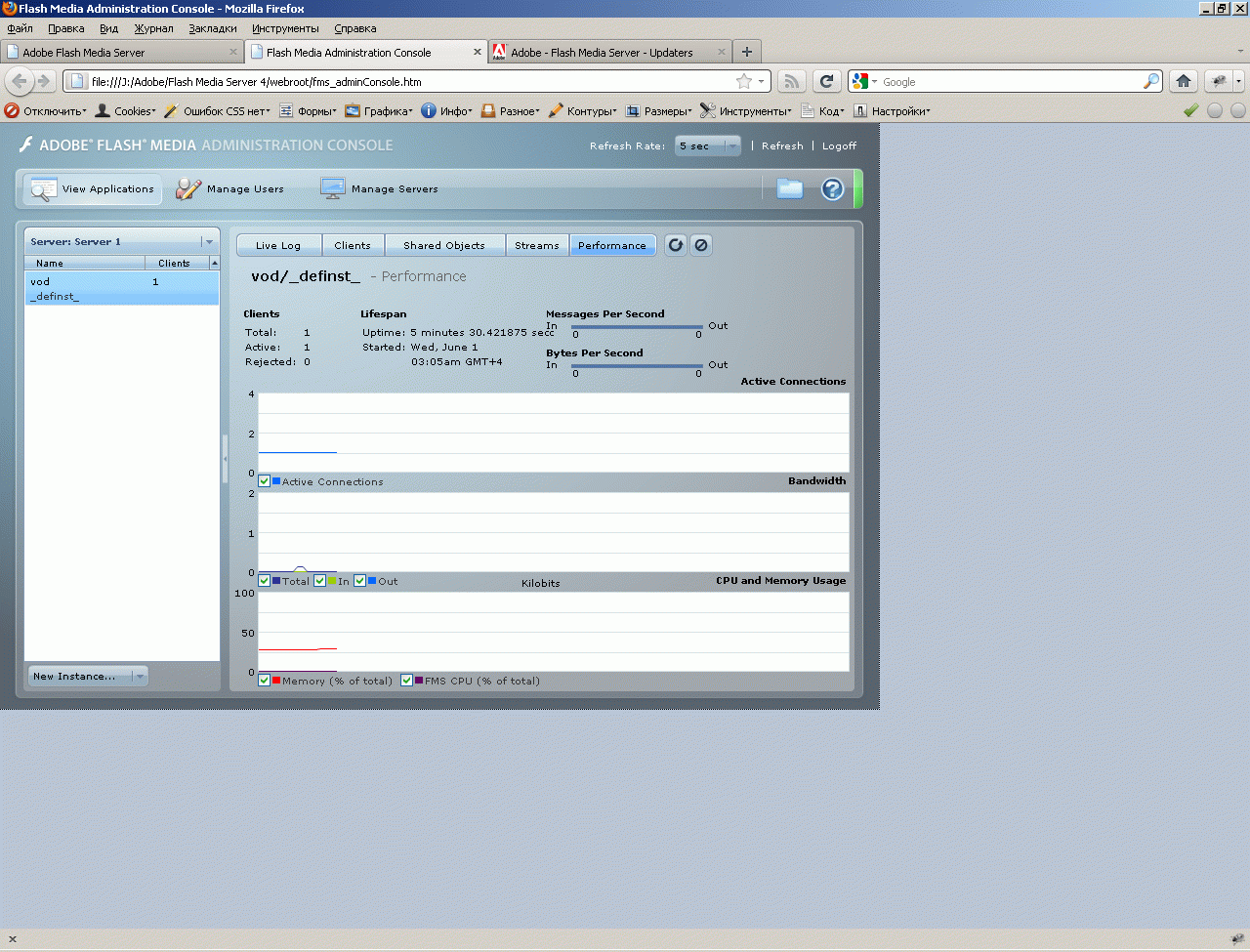This screenshot has height=952, width=1250.
Task: Open Manage Users section
Action: point(230,188)
